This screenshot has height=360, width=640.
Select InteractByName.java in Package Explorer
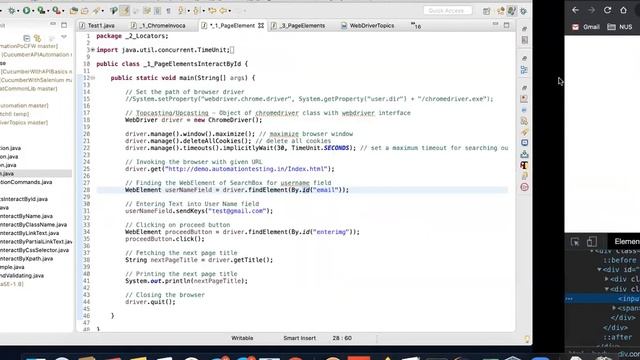coord(27,216)
